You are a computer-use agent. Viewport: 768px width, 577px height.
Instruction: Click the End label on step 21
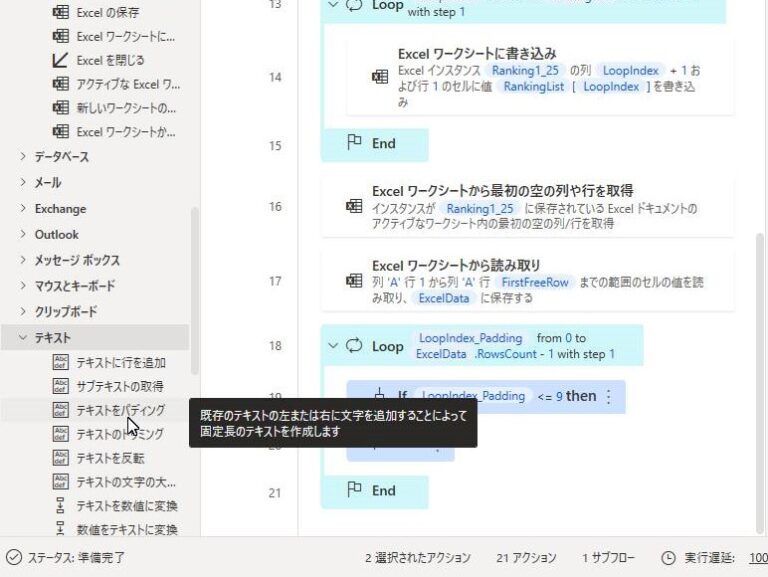[x=384, y=491]
